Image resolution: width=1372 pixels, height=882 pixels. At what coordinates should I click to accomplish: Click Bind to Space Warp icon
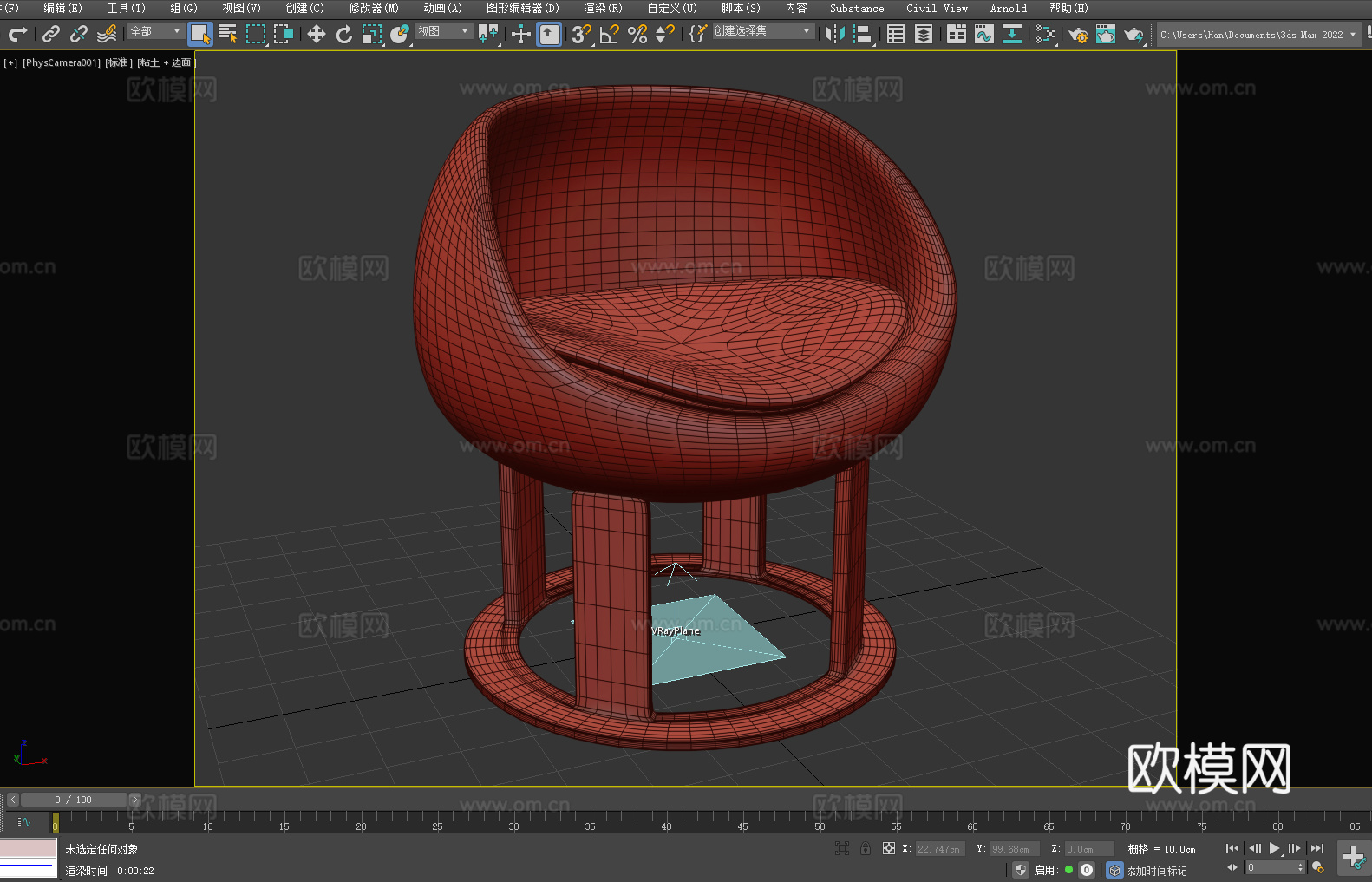pyautogui.click(x=107, y=34)
